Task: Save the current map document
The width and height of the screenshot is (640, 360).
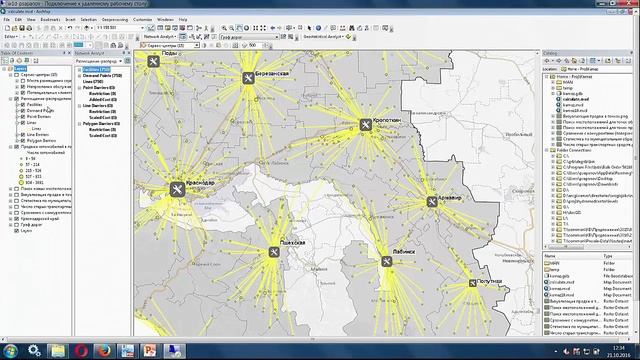Action: [22, 28]
